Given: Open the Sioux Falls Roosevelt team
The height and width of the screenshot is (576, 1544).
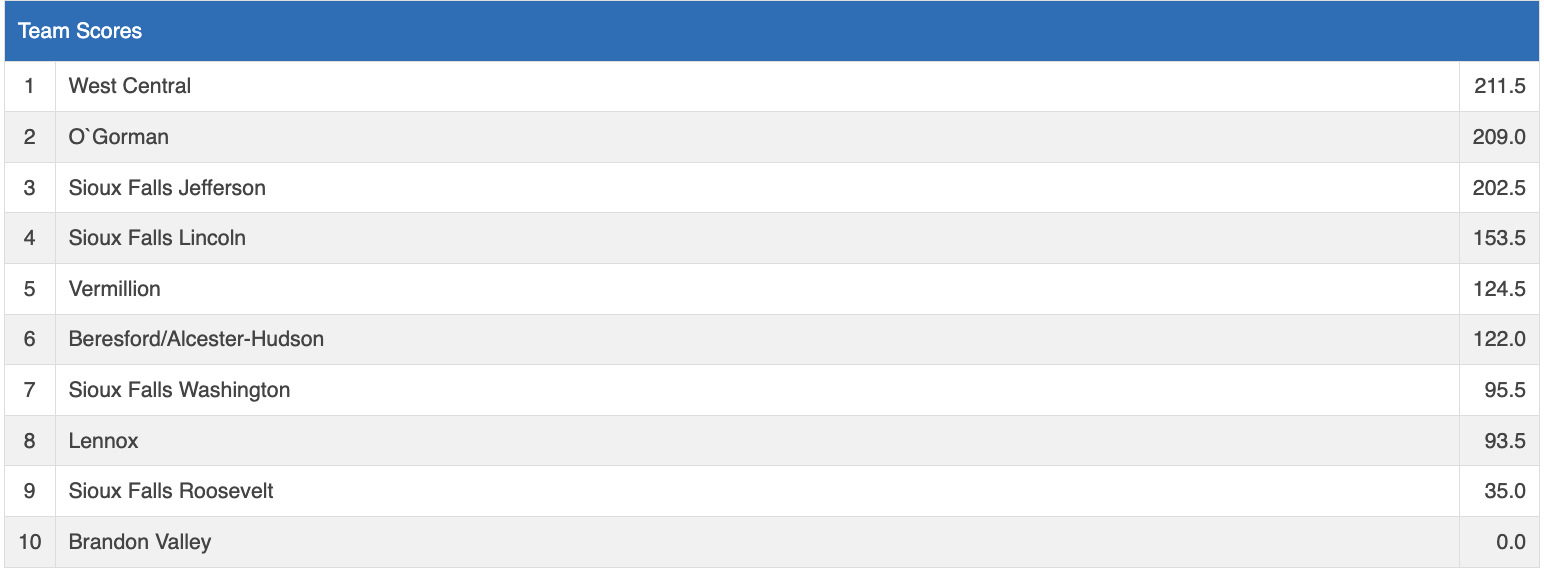Looking at the screenshot, I should (171, 491).
